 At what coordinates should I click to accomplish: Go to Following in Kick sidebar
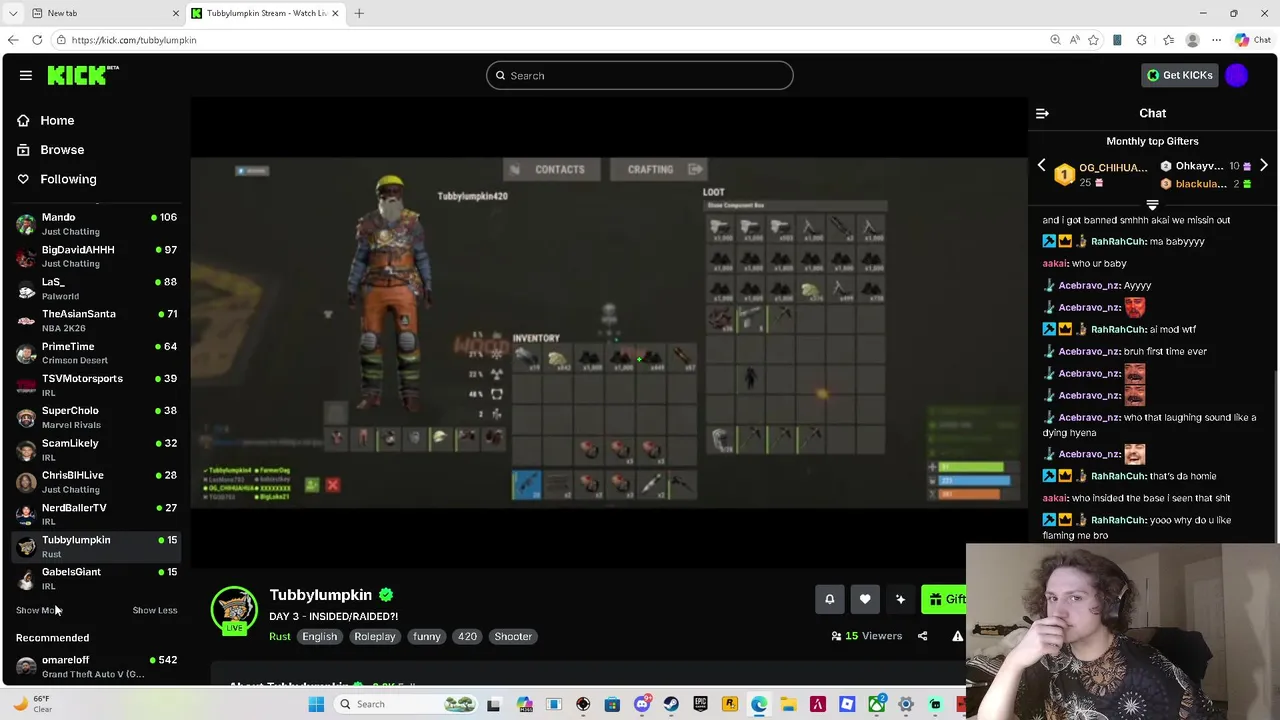(x=68, y=179)
